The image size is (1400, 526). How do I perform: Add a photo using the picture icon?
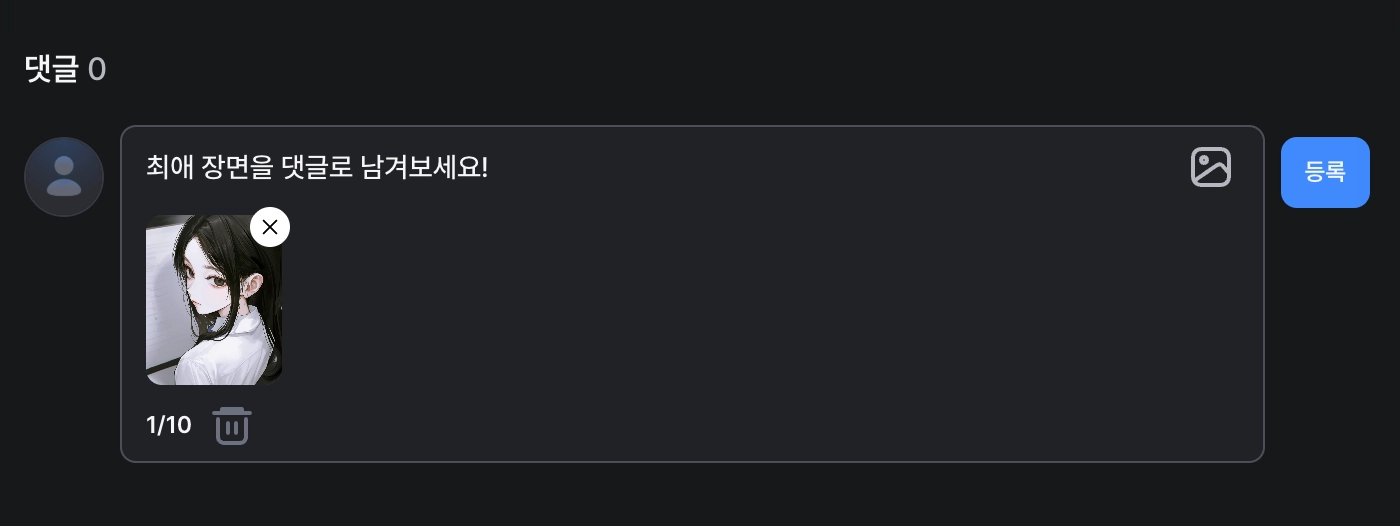coord(1210,167)
